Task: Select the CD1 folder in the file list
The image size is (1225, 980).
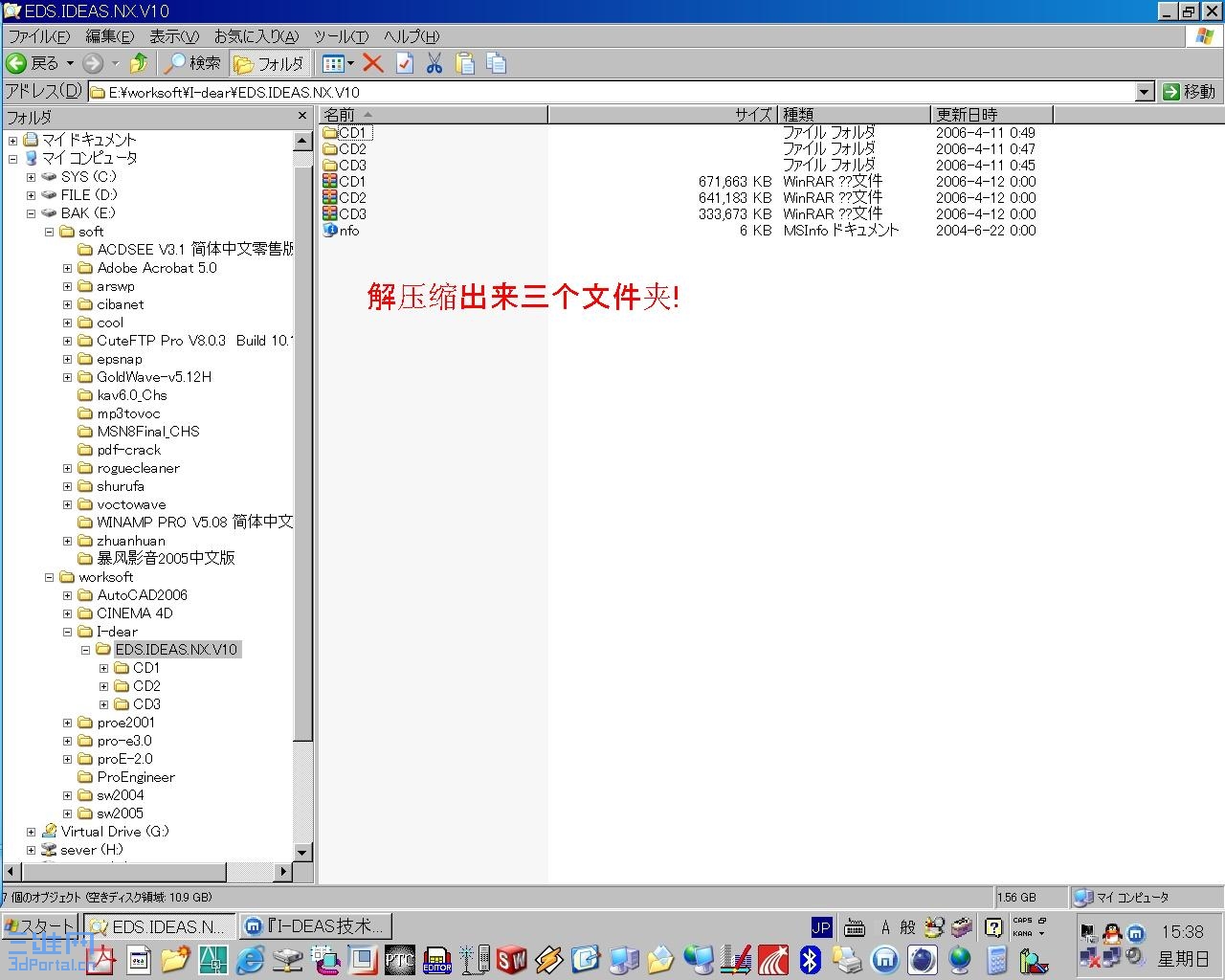Action: pyautogui.click(x=345, y=133)
